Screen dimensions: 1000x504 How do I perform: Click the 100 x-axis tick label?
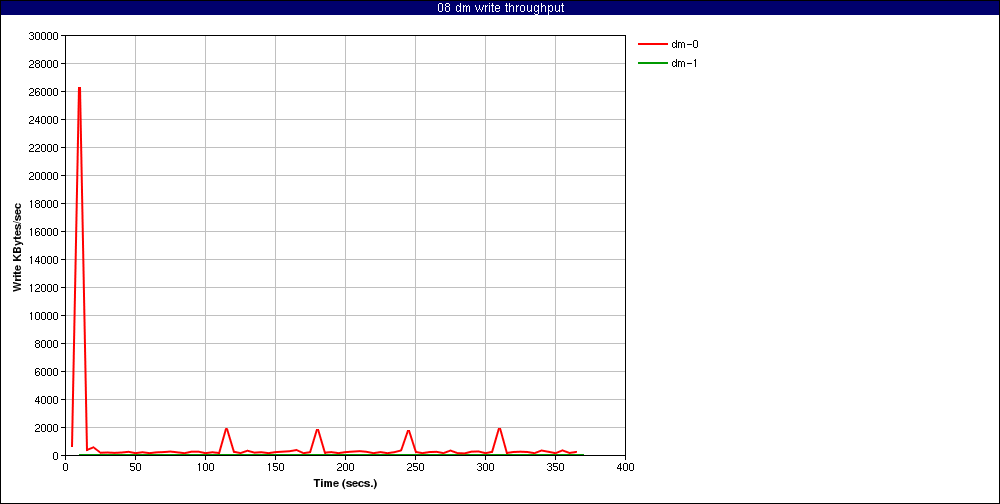coord(205,467)
